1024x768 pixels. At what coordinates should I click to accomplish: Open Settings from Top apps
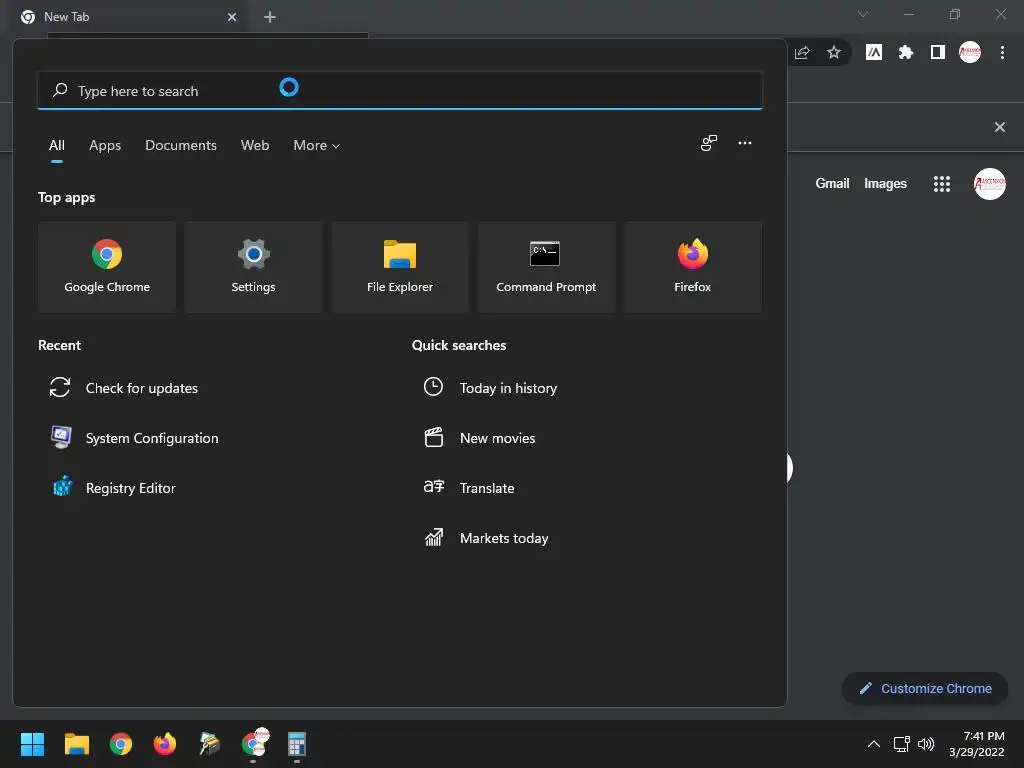(x=253, y=267)
